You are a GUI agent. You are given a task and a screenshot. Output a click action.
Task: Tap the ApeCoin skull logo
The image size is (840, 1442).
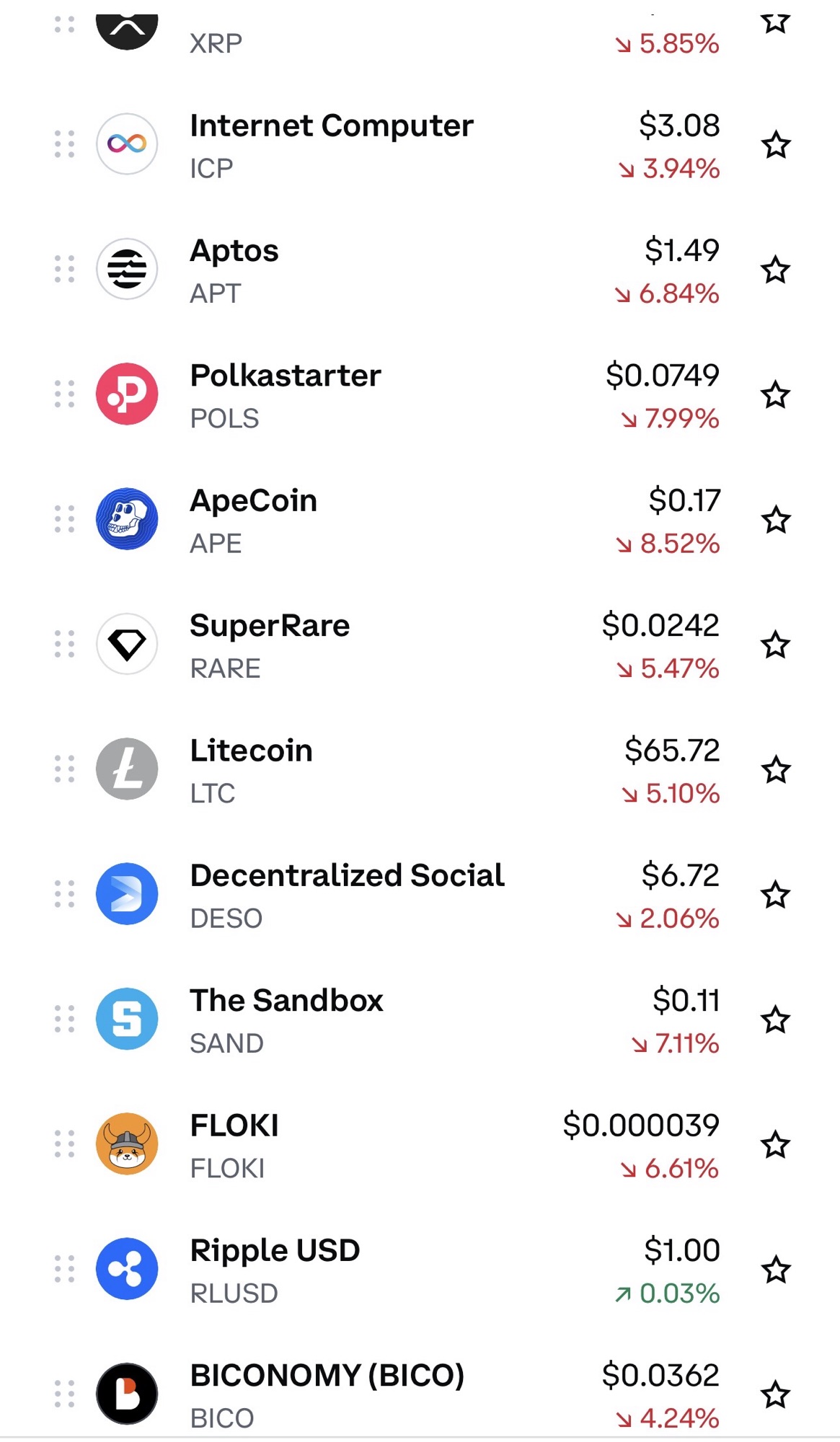tap(127, 519)
